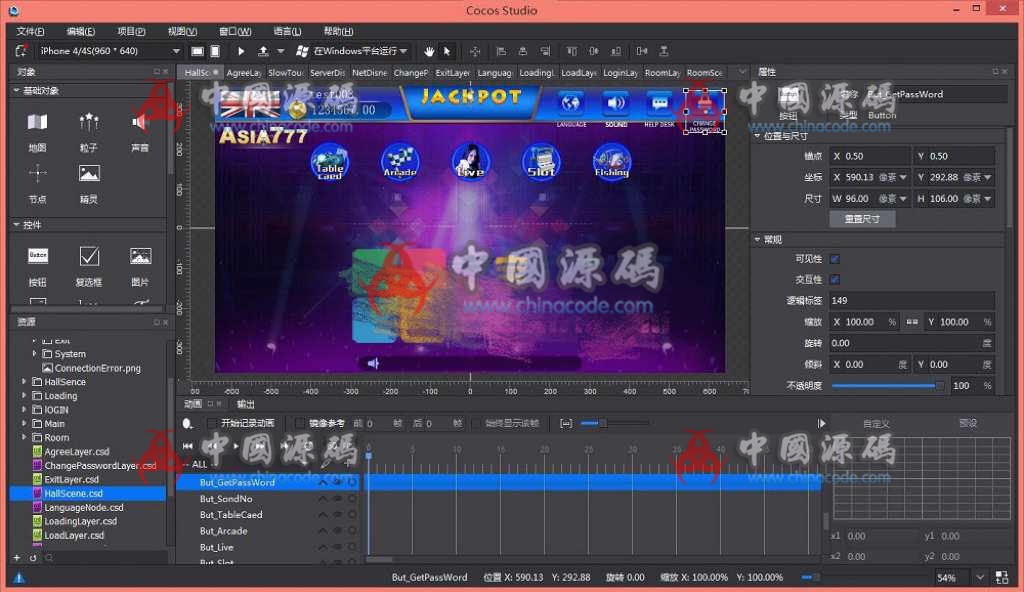Toggle the 可见性 (visibility) checkbox
The image size is (1024, 592).
tap(835, 259)
